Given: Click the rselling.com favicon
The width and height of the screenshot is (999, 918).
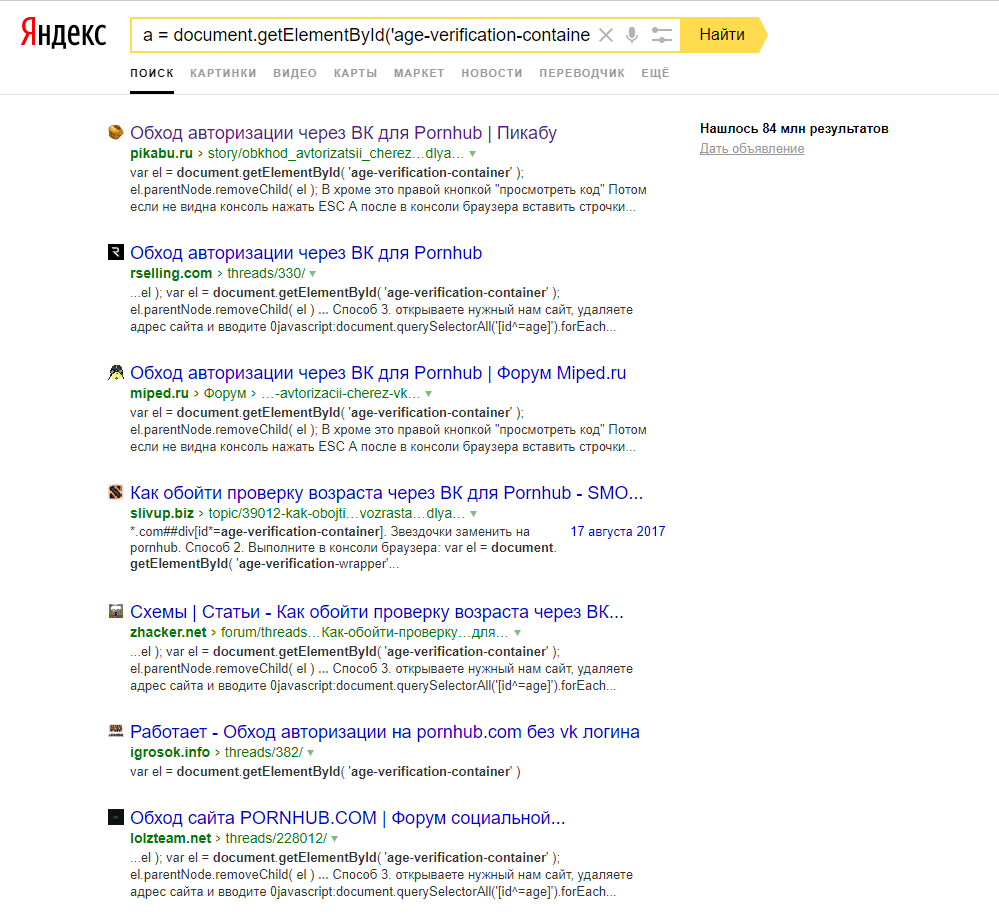Looking at the screenshot, I should tap(116, 252).
